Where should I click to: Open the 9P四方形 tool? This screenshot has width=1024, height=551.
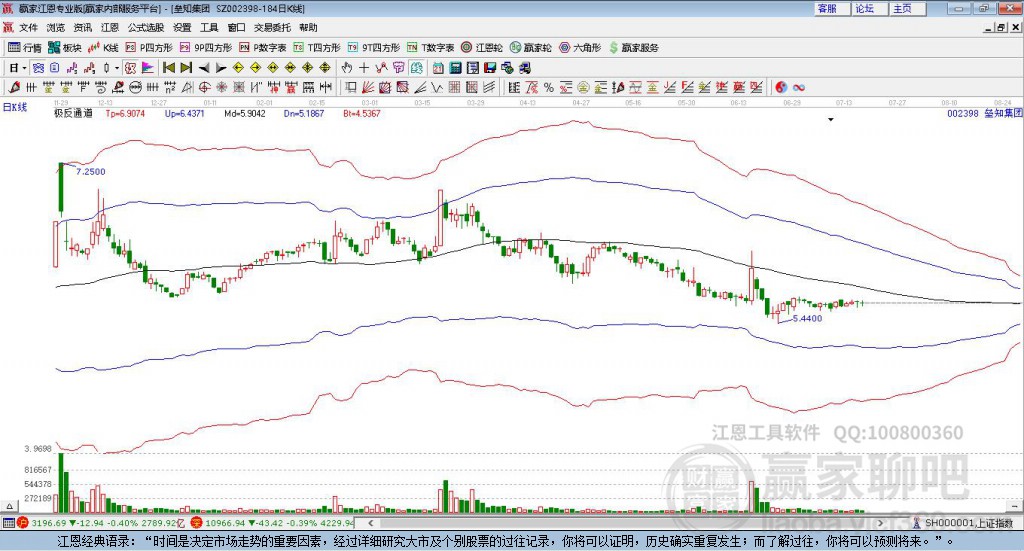pyautogui.click(x=206, y=48)
